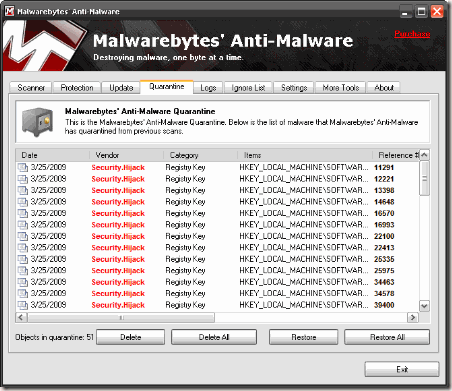Select the row icon for reference 22100
The width and height of the screenshot is (452, 391).
[x=23, y=236]
